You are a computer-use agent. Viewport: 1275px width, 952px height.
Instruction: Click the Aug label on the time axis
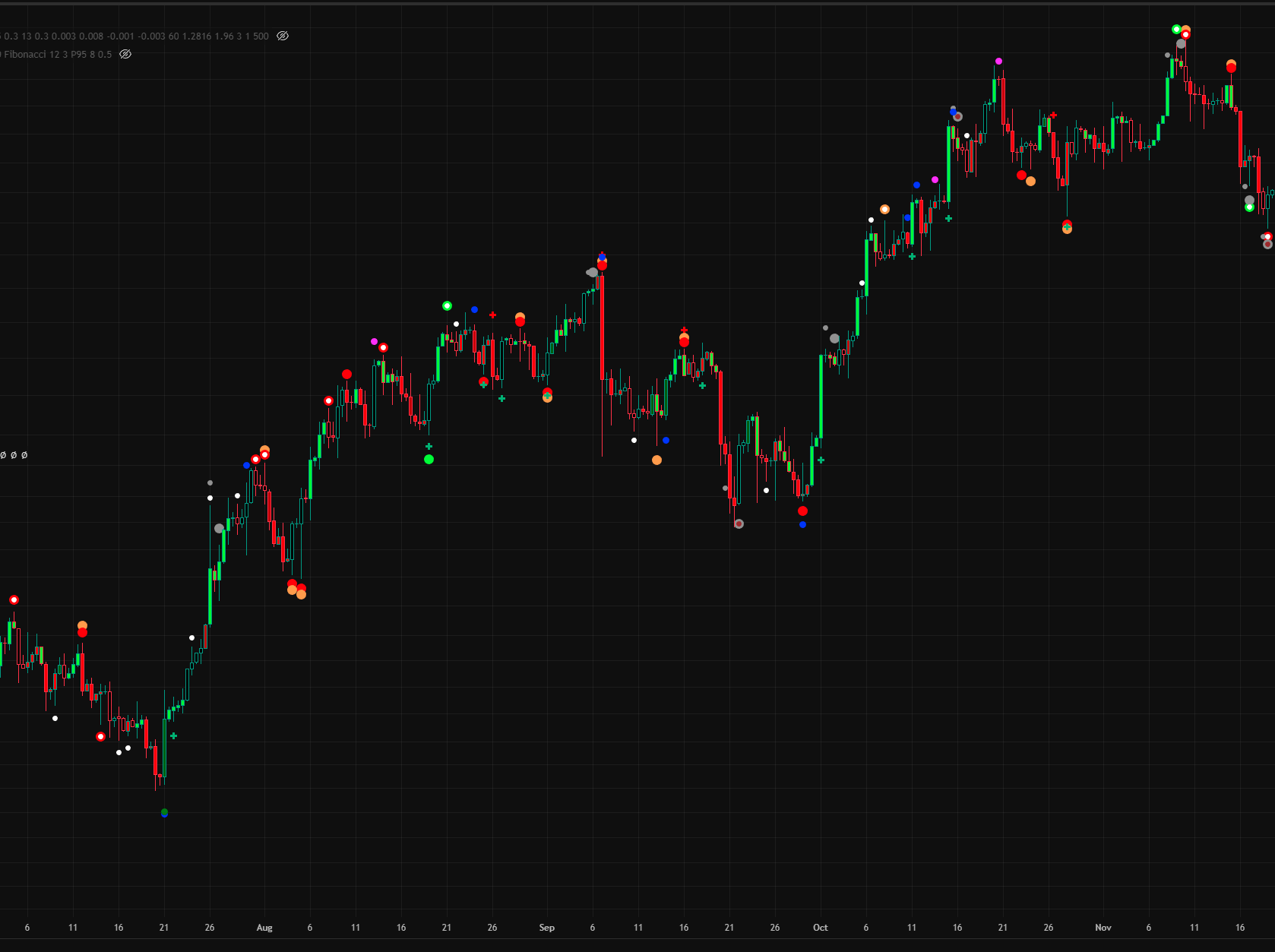(x=264, y=928)
